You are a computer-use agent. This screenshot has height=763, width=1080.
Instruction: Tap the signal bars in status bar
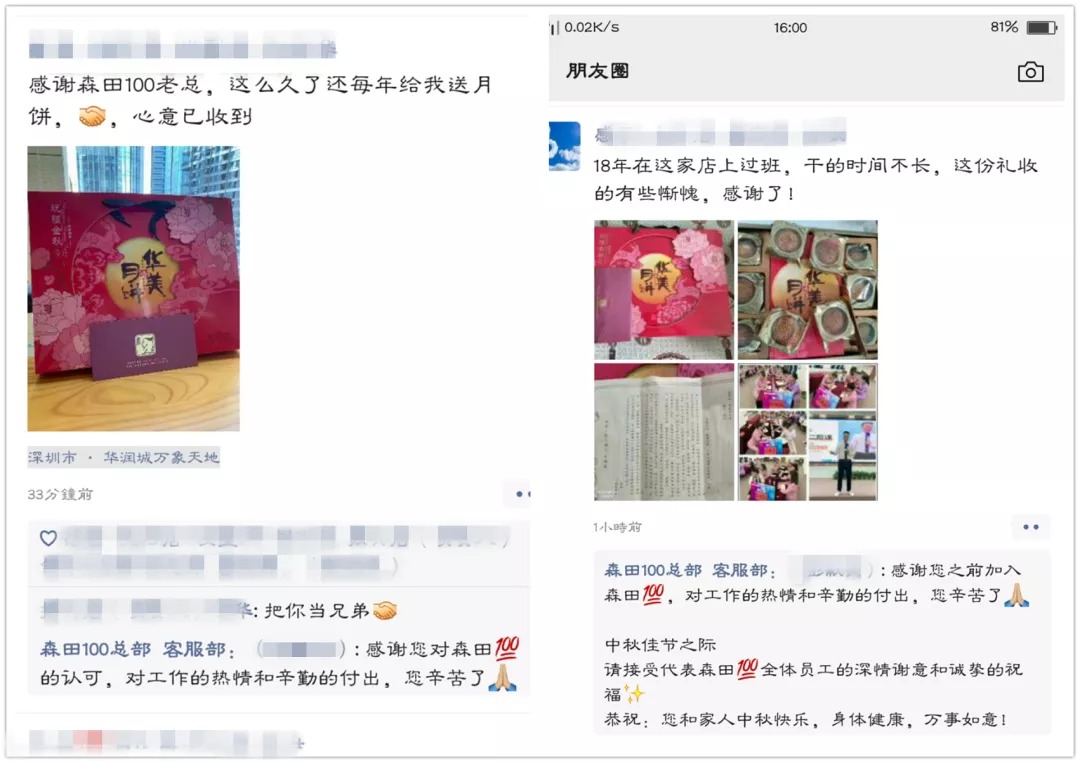pos(554,28)
